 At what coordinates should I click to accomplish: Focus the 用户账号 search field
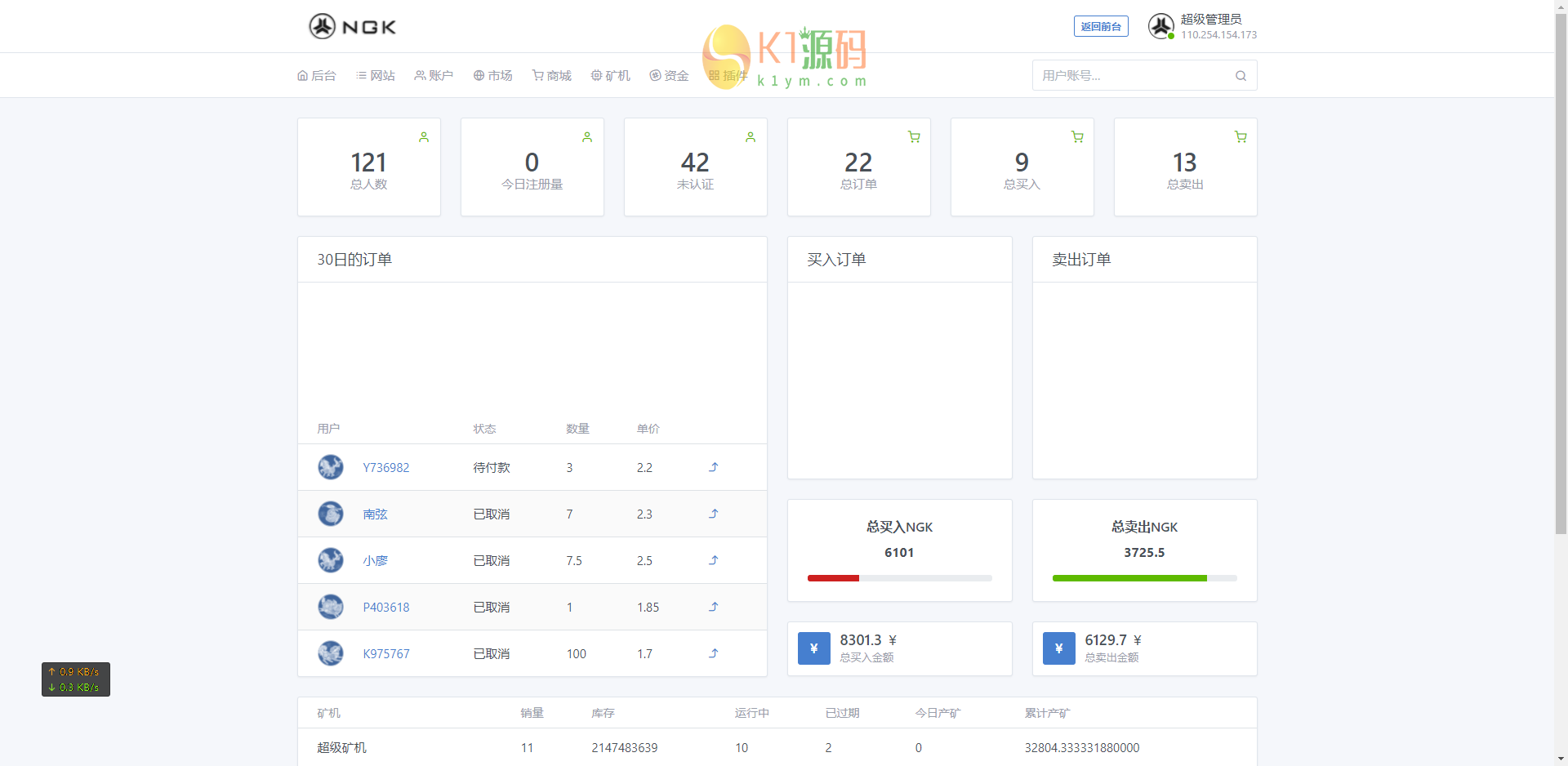tap(1134, 76)
